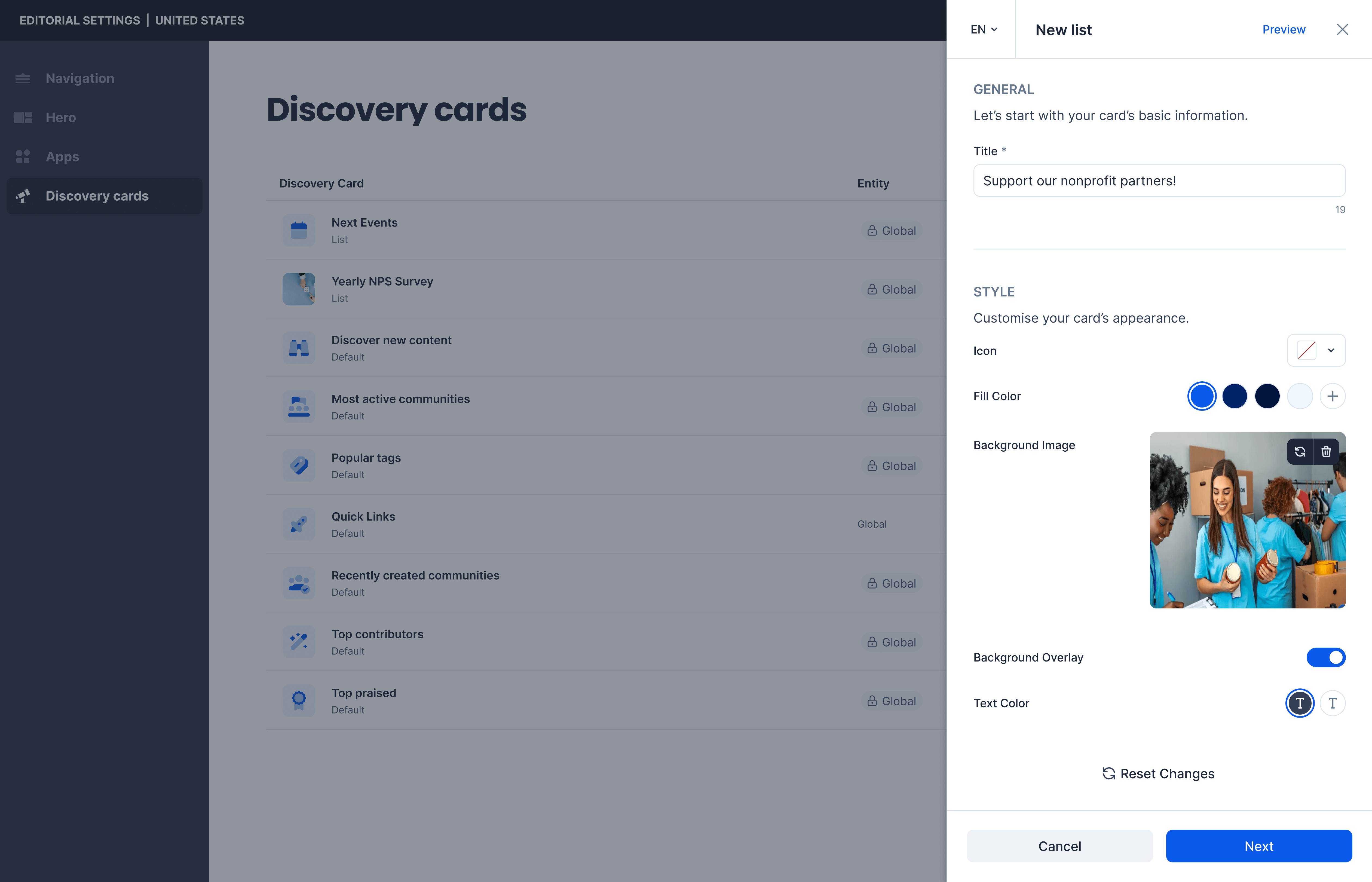
Task: Click the lock icon in Popular tags row
Action: 872,465
